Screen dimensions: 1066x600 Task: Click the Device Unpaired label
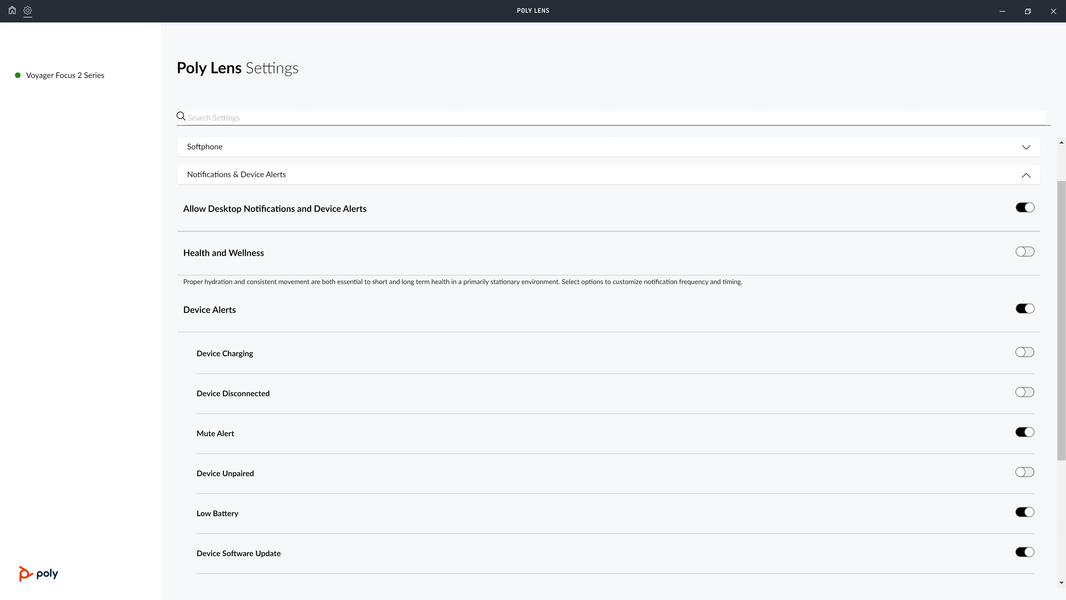click(225, 474)
